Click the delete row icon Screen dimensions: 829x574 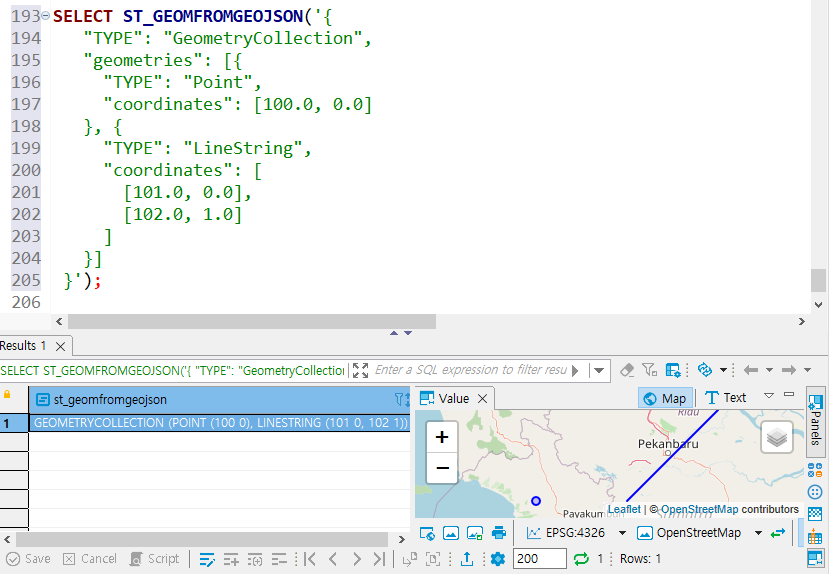(279, 559)
